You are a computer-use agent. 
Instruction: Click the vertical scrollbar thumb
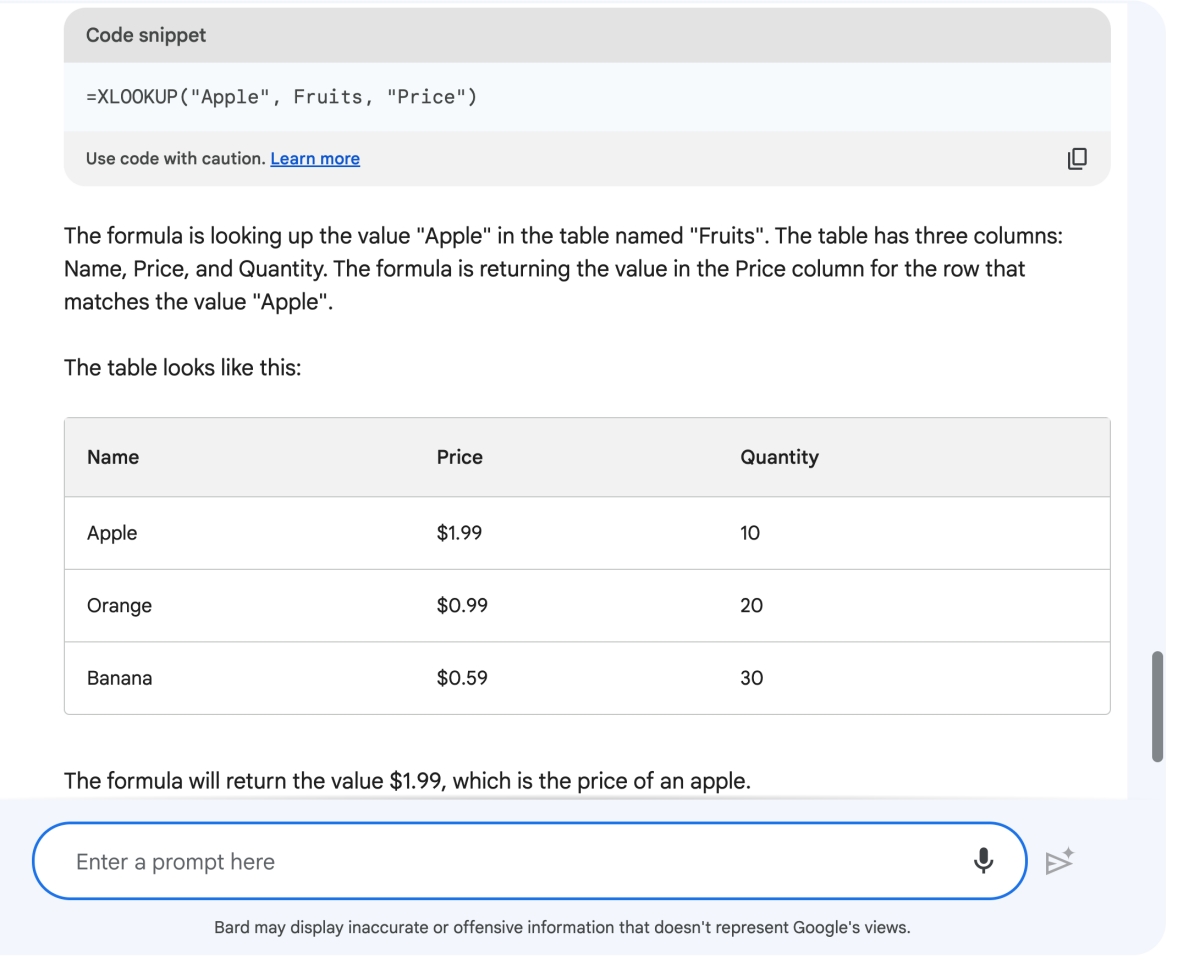coord(1158,706)
